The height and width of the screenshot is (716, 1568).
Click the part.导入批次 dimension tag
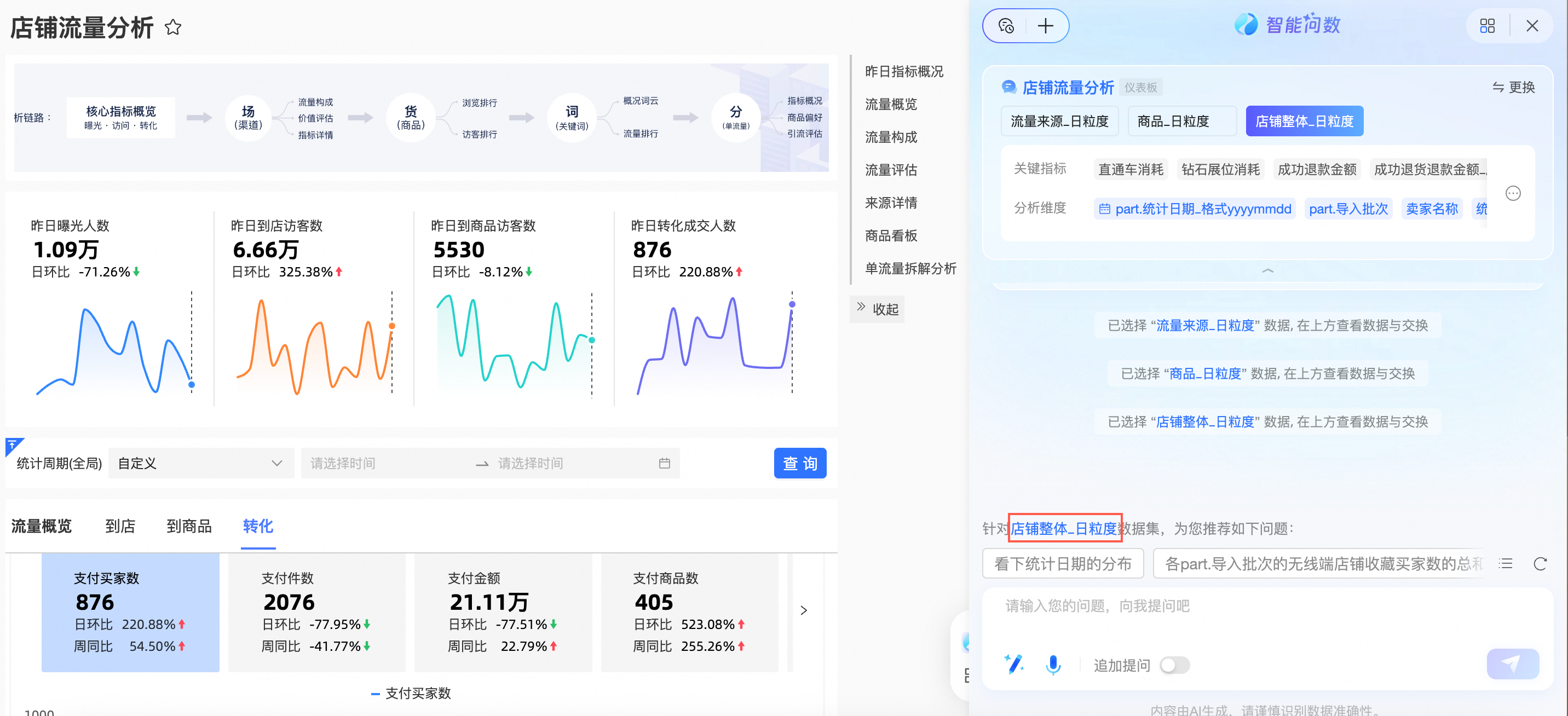1348,209
